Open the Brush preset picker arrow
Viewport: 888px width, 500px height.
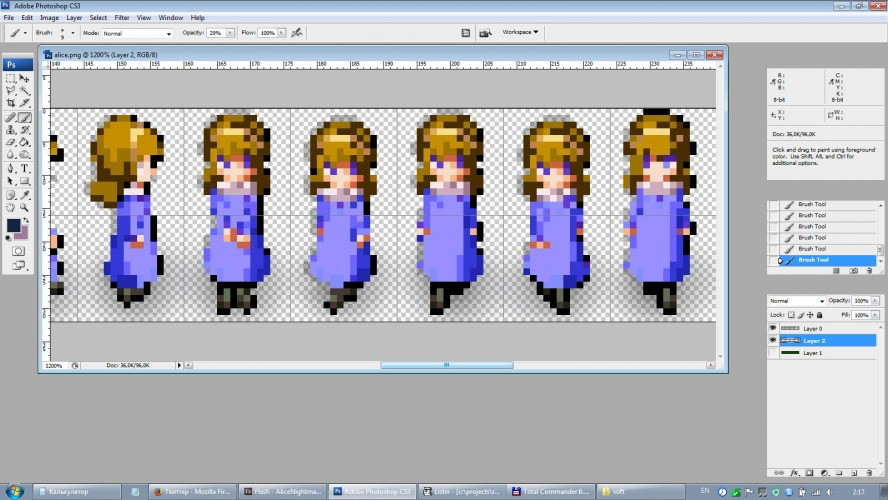[72, 33]
